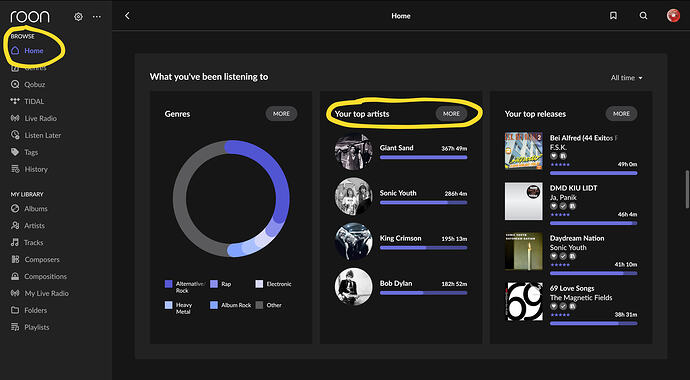Screen dimensions: 690x380
Task: Click the Compositions icon
Action: [x=15, y=276]
